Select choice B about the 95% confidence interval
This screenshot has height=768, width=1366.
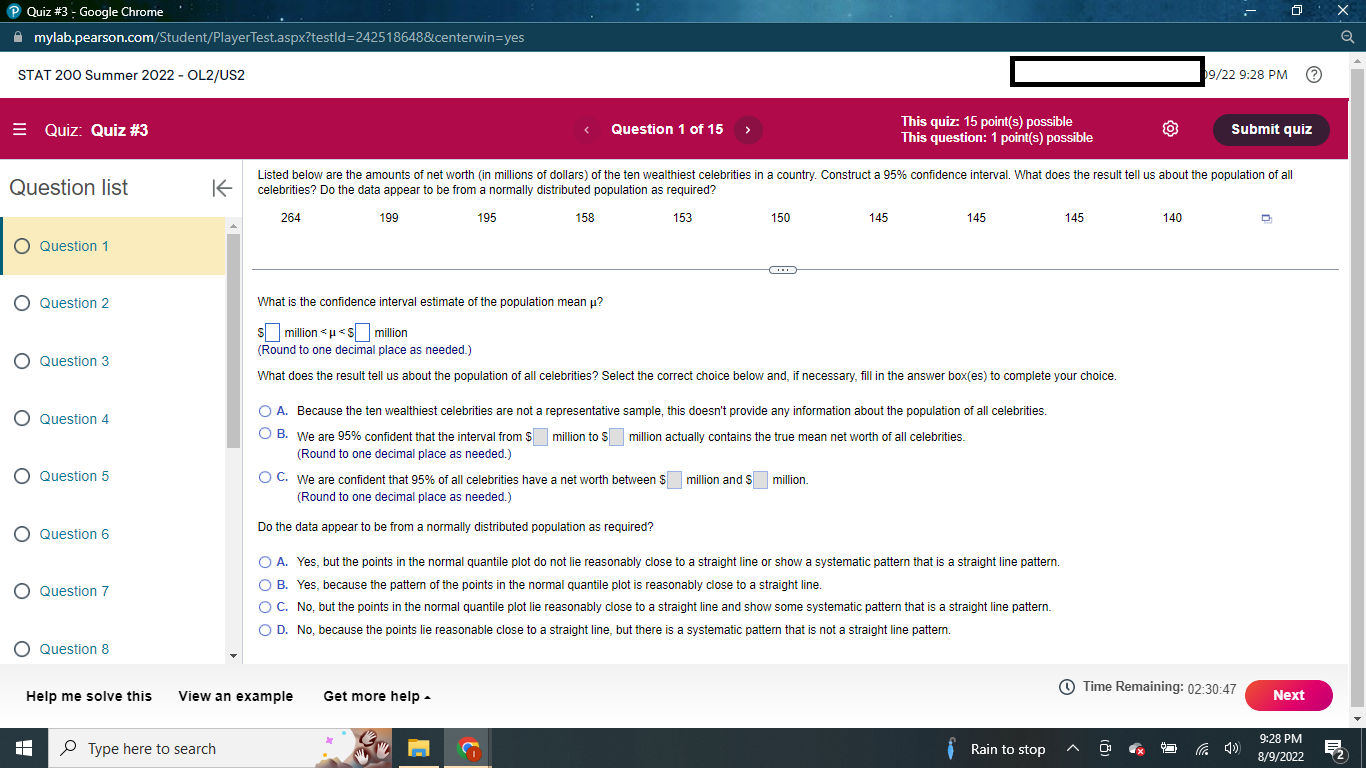point(266,435)
